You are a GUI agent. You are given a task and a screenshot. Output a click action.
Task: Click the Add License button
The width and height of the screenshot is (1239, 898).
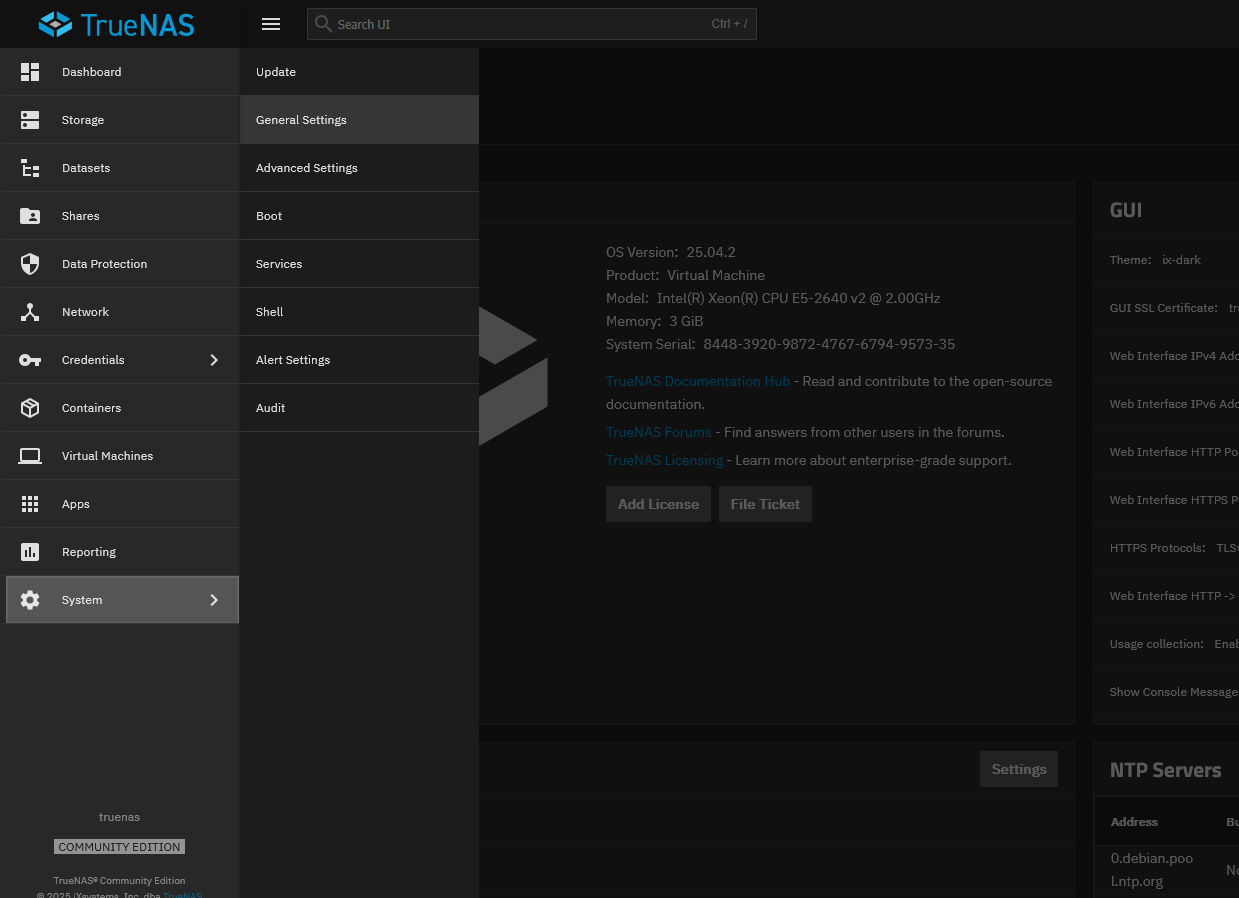click(x=658, y=504)
